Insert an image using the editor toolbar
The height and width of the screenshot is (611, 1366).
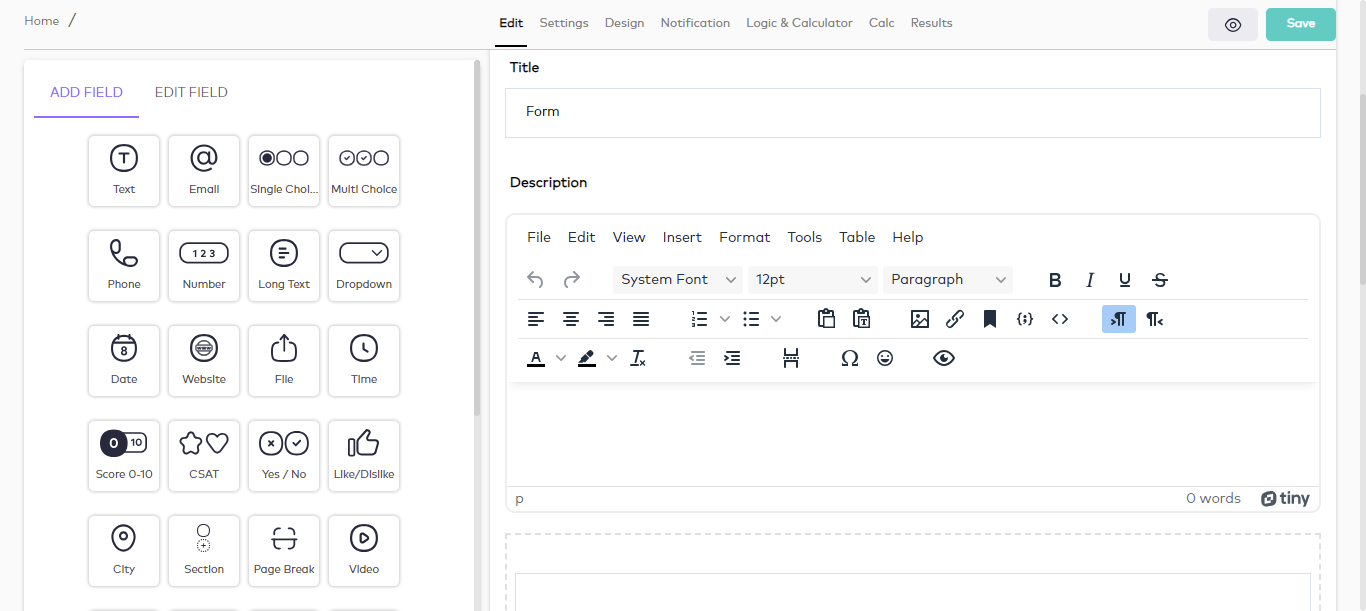pyautogui.click(x=919, y=318)
